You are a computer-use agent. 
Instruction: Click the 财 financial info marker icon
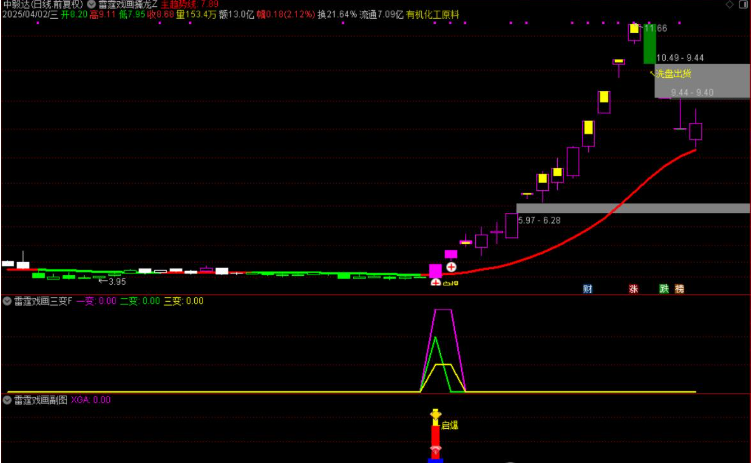click(x=587, y=289)
